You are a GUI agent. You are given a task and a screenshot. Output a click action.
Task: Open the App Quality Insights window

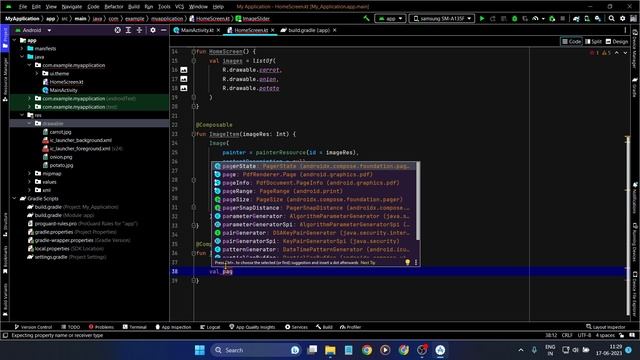click(252, 327)
